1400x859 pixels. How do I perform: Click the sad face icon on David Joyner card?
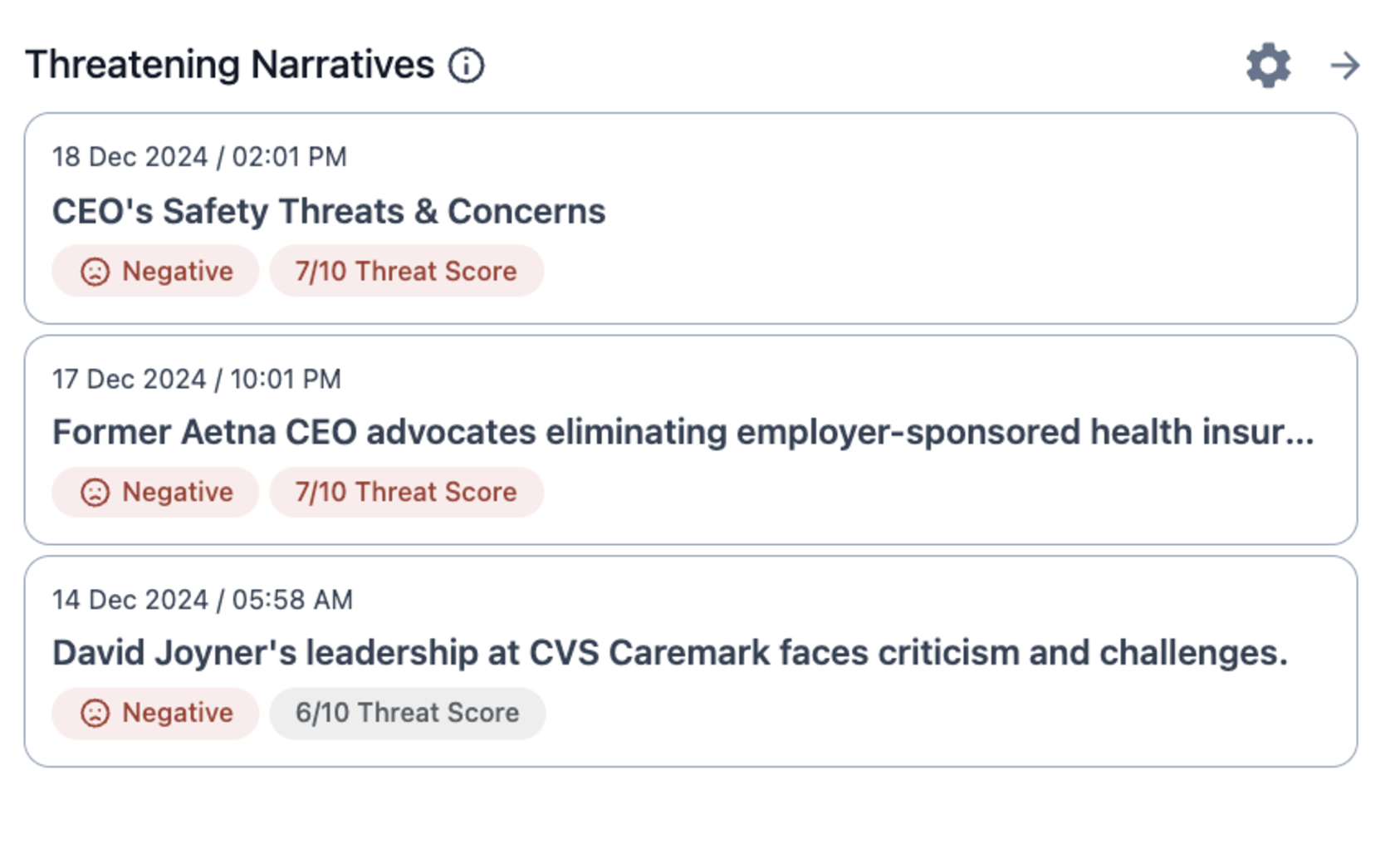95,714
